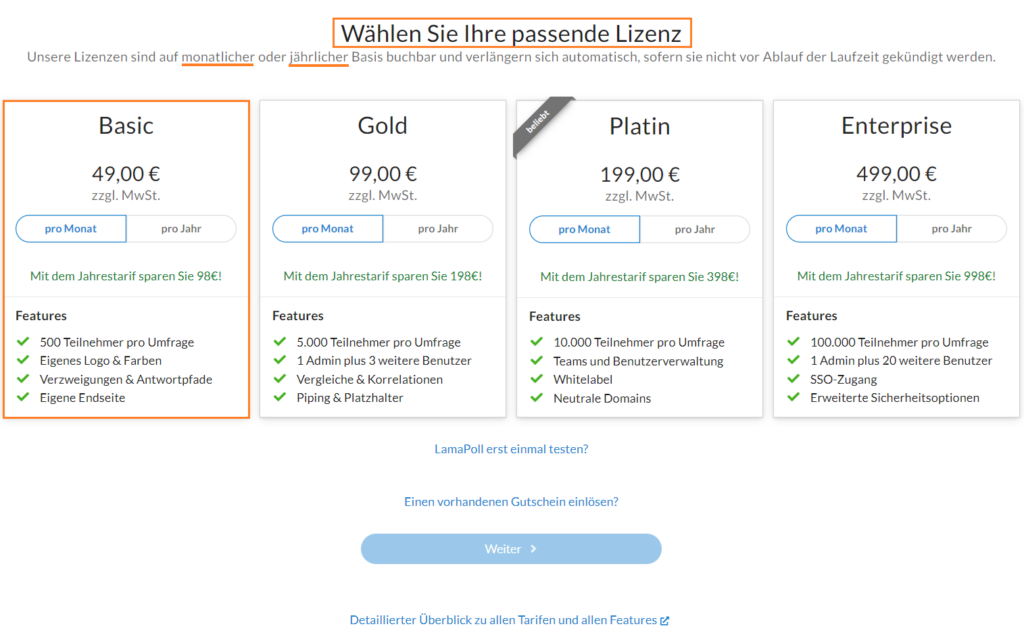Click the external link icon after Features
The height and width of the screenshot is (637, 1024).
pos(665,621)
